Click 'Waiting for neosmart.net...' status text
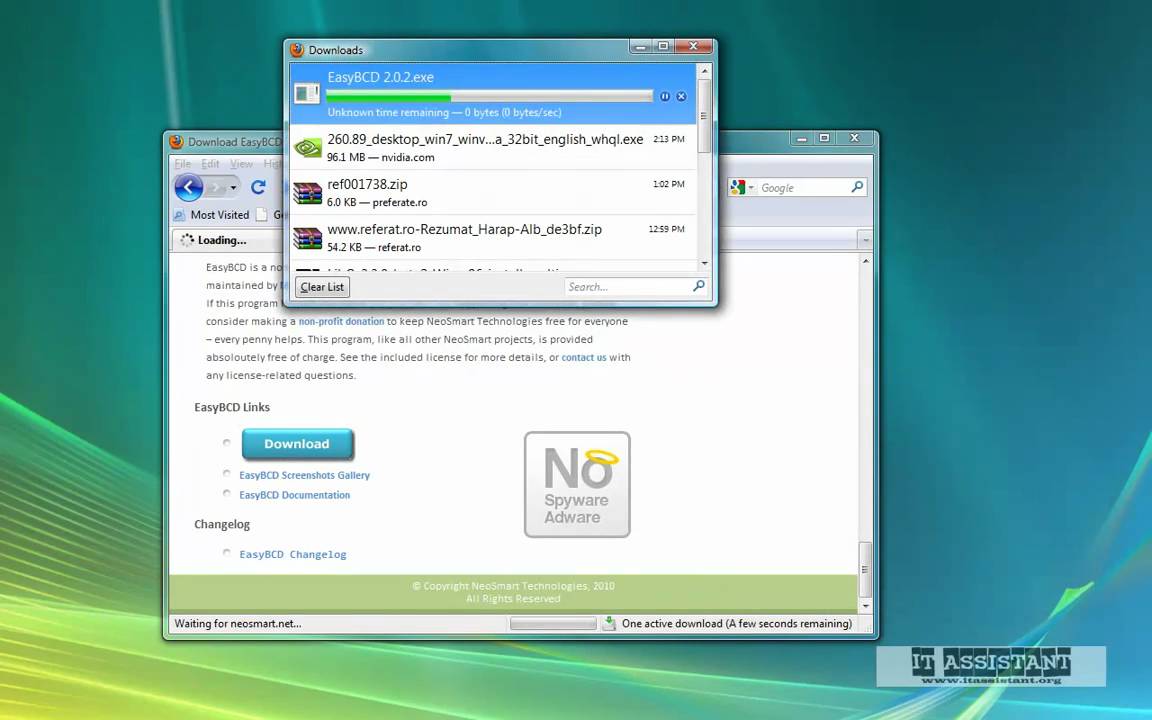The height and width of the screenshot is (720, 1152). [237, 623]
